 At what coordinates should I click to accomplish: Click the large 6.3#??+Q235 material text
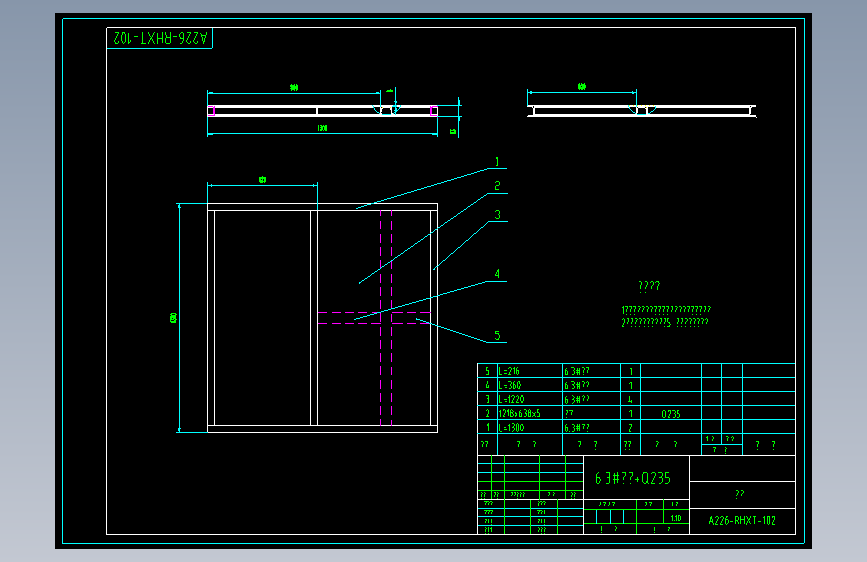(x=633, y=478)
